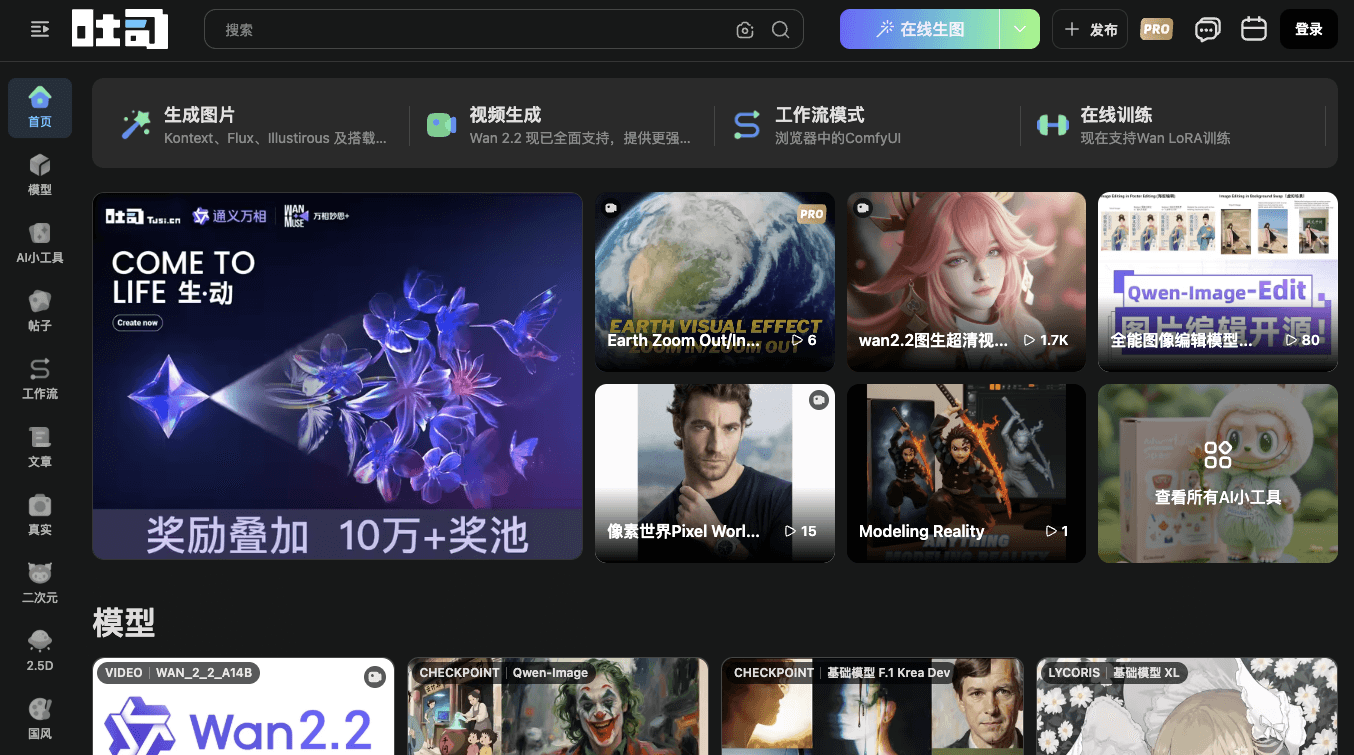Open the 全能图像编辑模型 Qwen-Image-Edit card
Viewport: 1354px width, 755px height.
1218,282
